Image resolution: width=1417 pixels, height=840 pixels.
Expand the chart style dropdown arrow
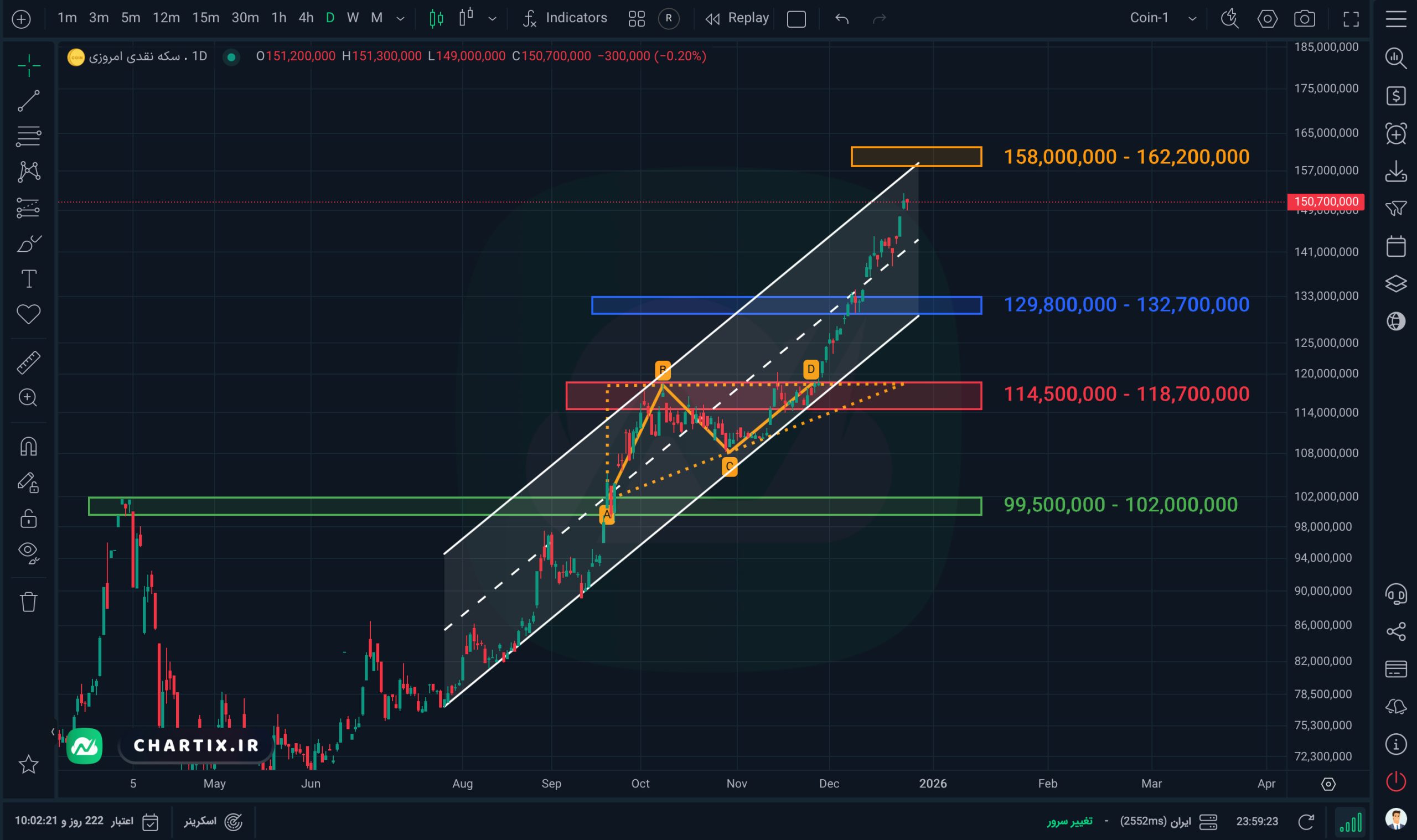tap(493, 19)
